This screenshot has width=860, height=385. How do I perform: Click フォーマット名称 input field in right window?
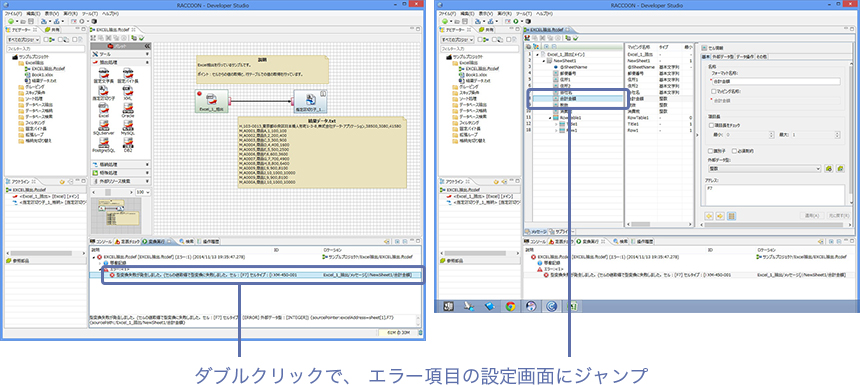pos(776,82)
